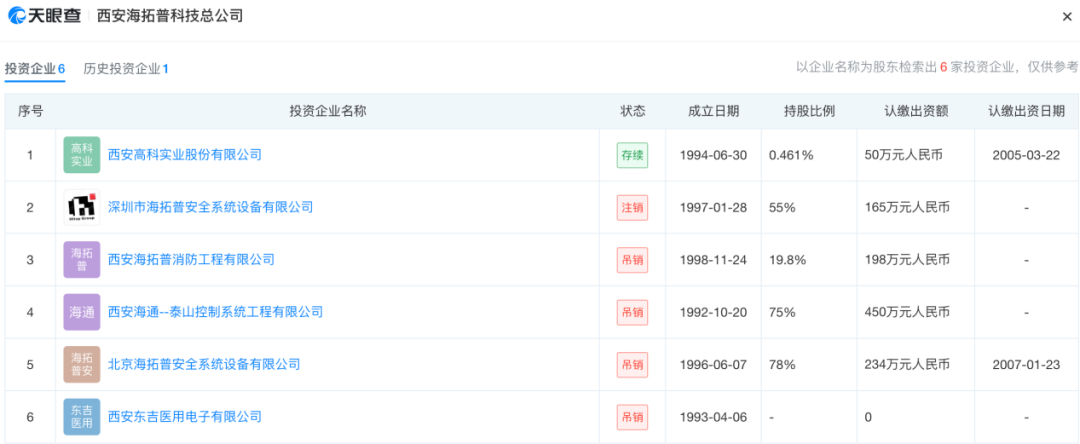Click 165万元人民币 amount cell
The image size is (1080, 444).
pyautogui.click(x=907, y=207)
